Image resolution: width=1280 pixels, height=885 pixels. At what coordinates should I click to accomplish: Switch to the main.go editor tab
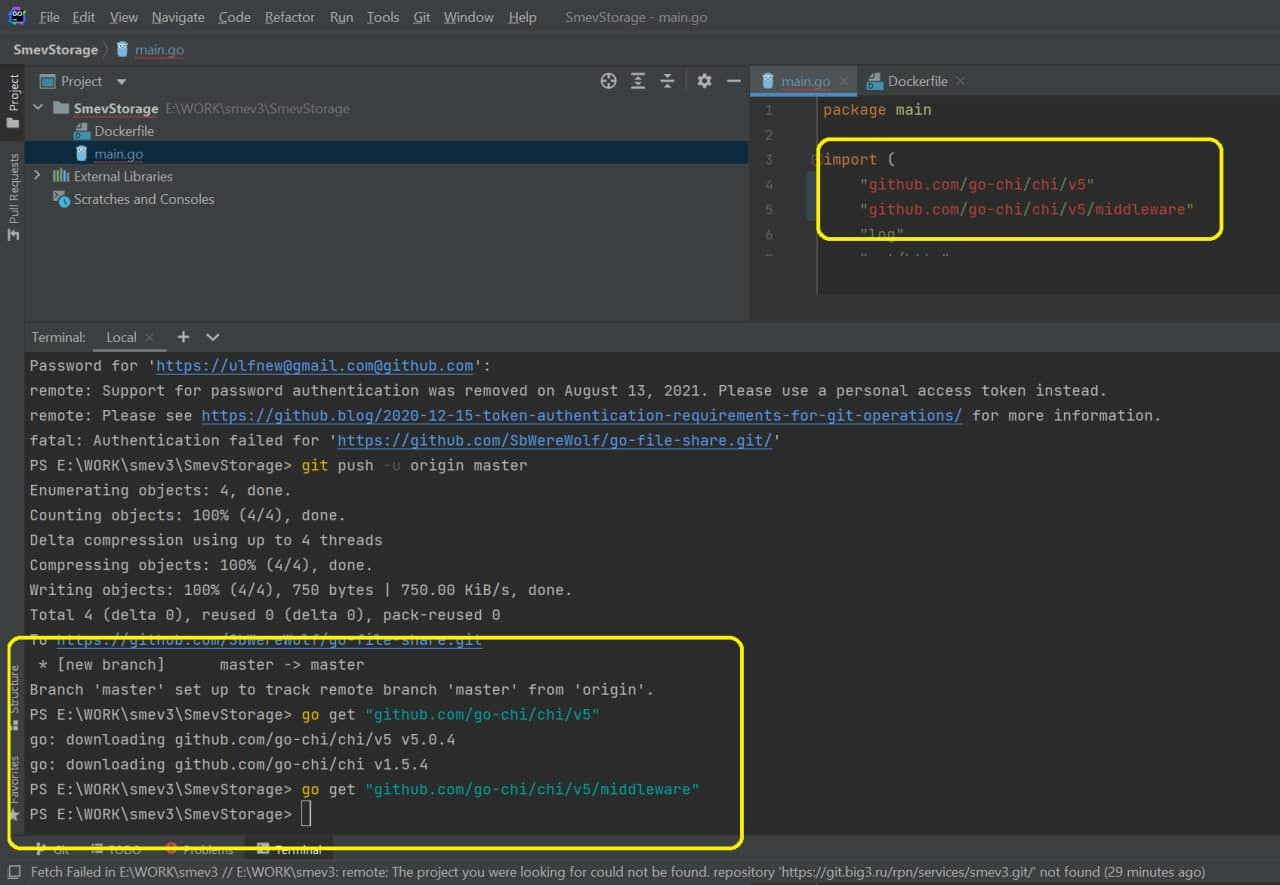pos(804,81)
